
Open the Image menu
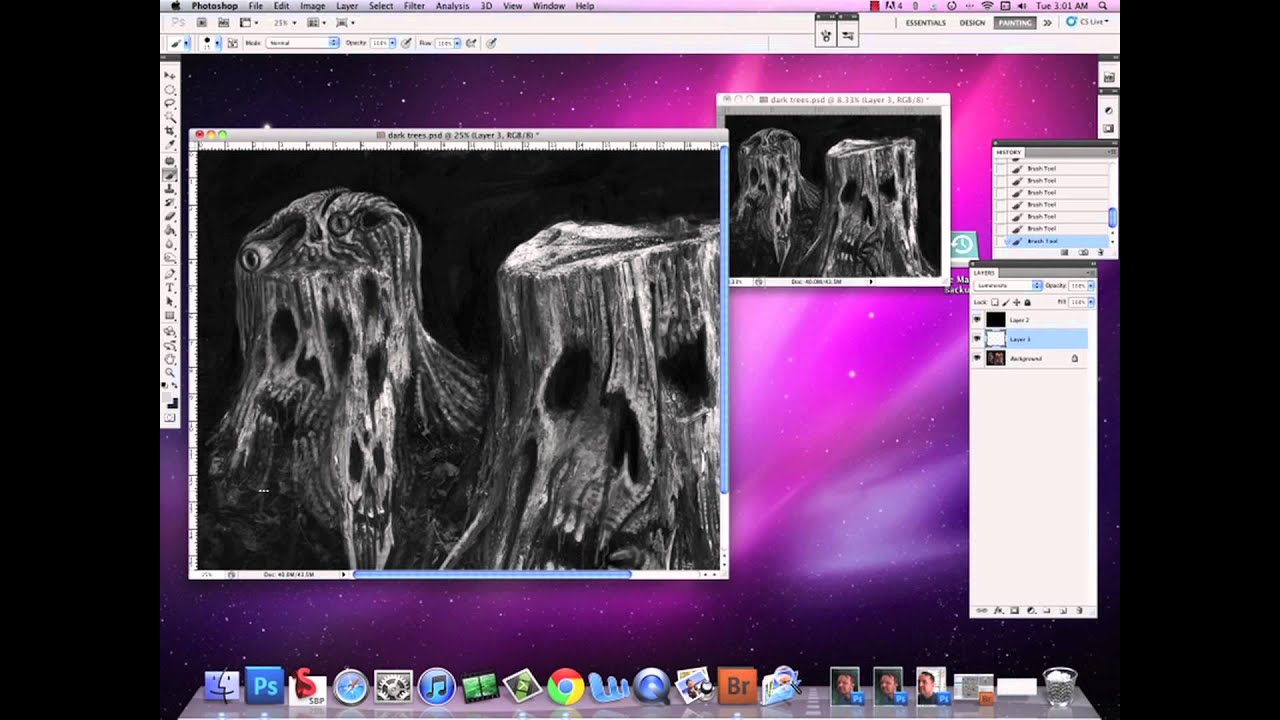click(x=312, y=6)
